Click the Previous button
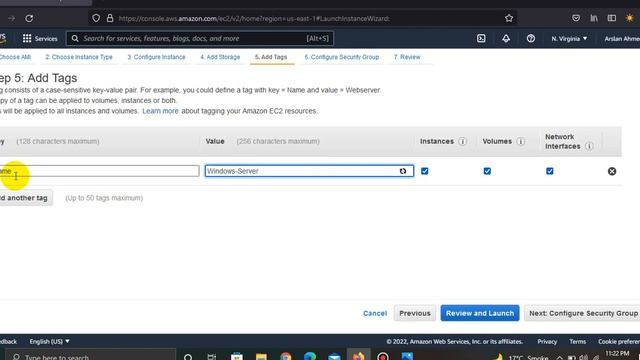 [x=415, y=313]
